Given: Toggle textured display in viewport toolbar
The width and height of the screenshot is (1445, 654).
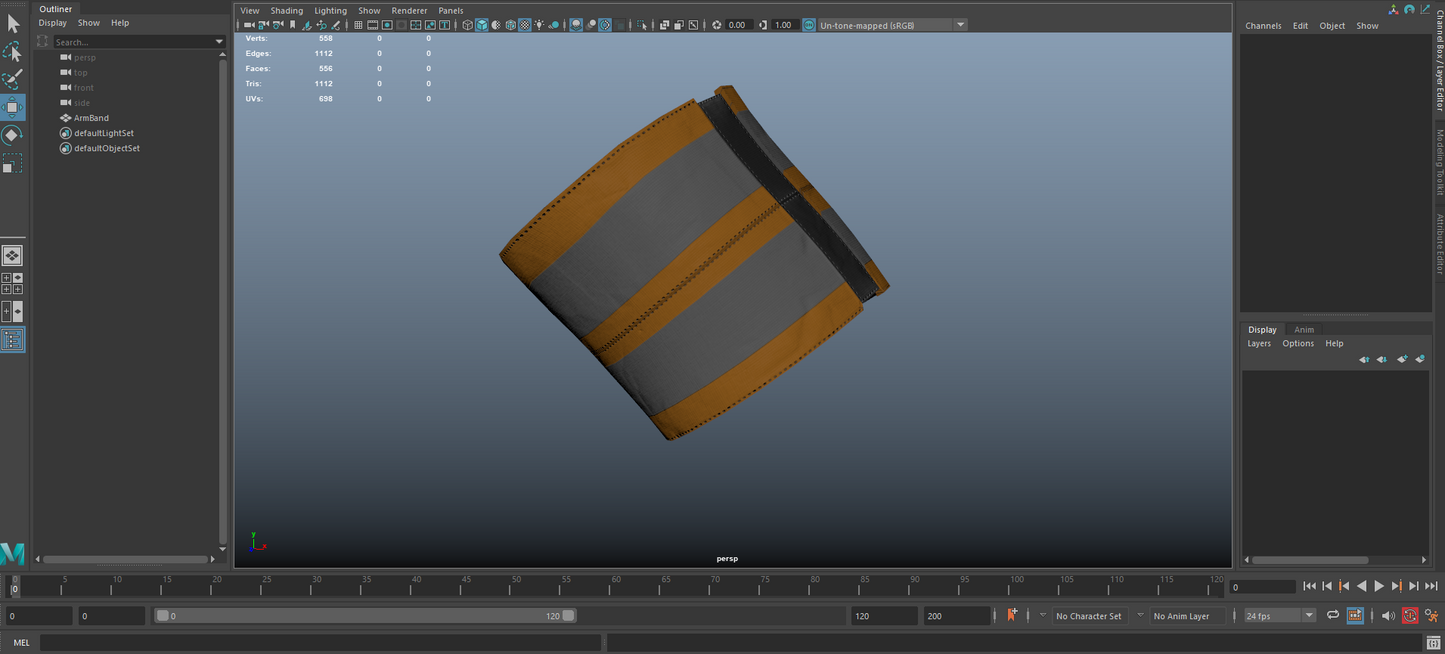Looking at the screenshot, I should click(x=525, y=25).
